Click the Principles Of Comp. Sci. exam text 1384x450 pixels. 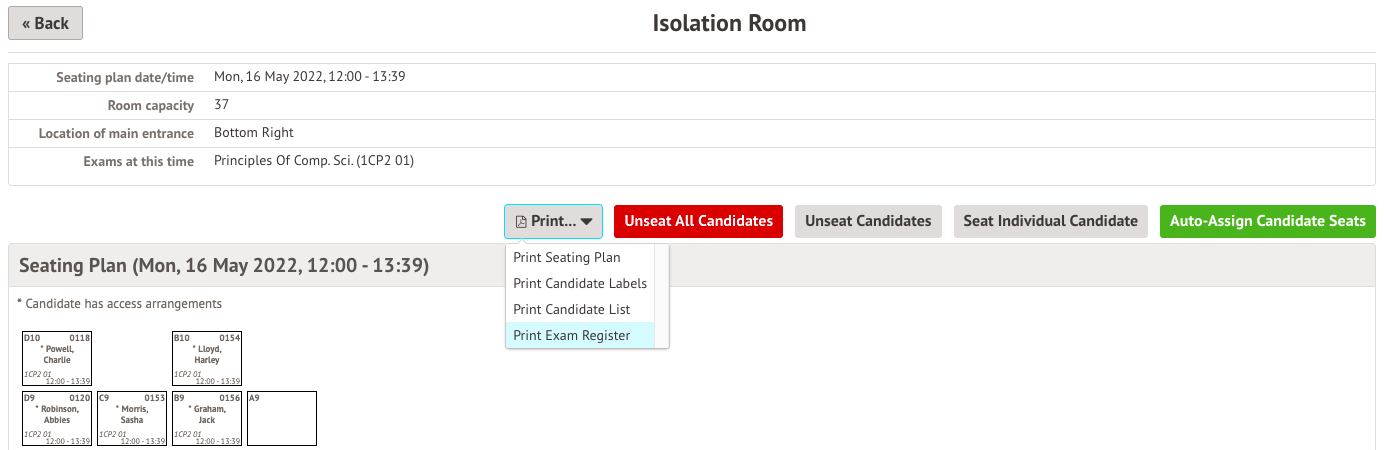(314, 160)
